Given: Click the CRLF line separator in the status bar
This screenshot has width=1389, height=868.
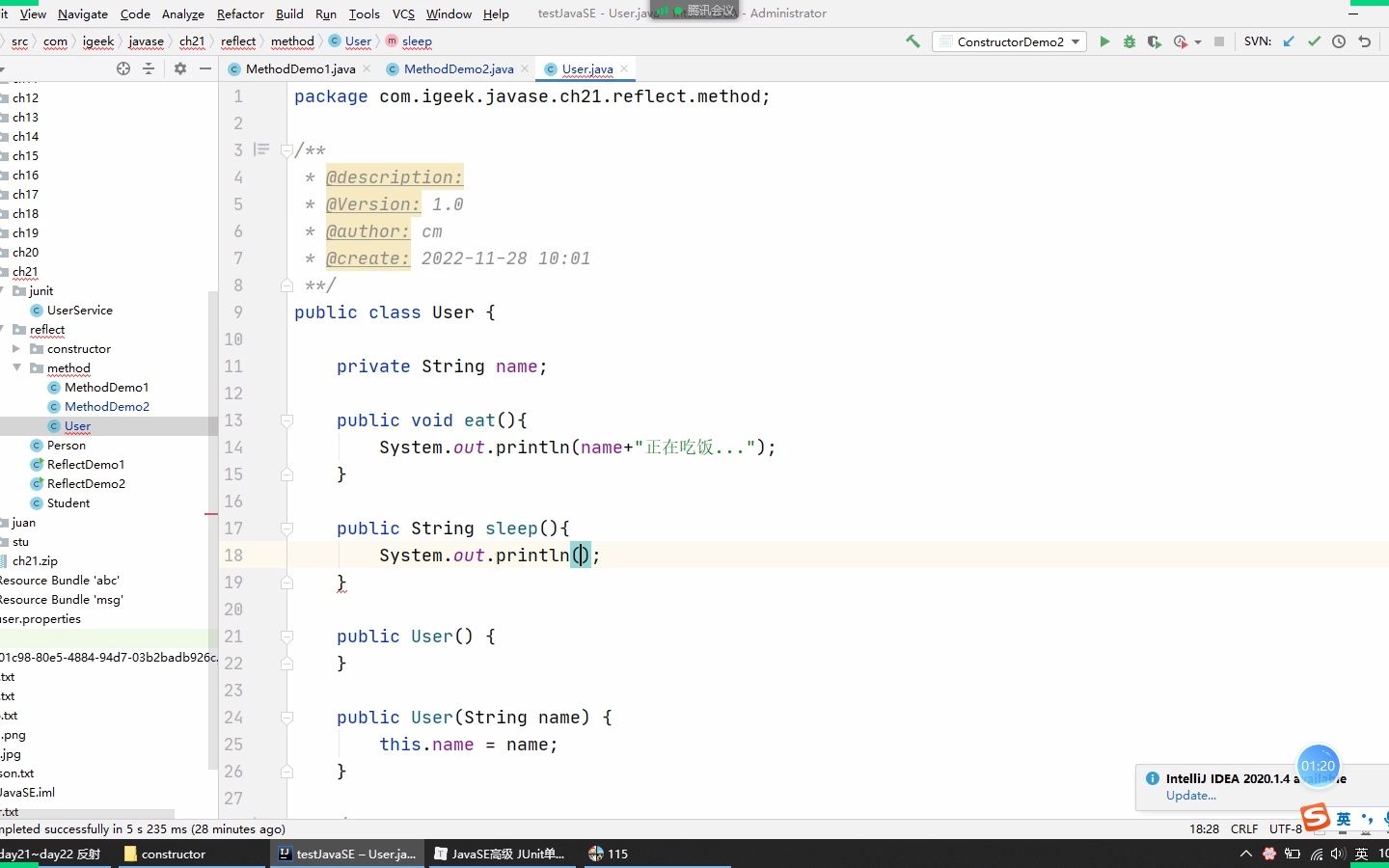Looking at the screenshot, I should point(1244,828).
